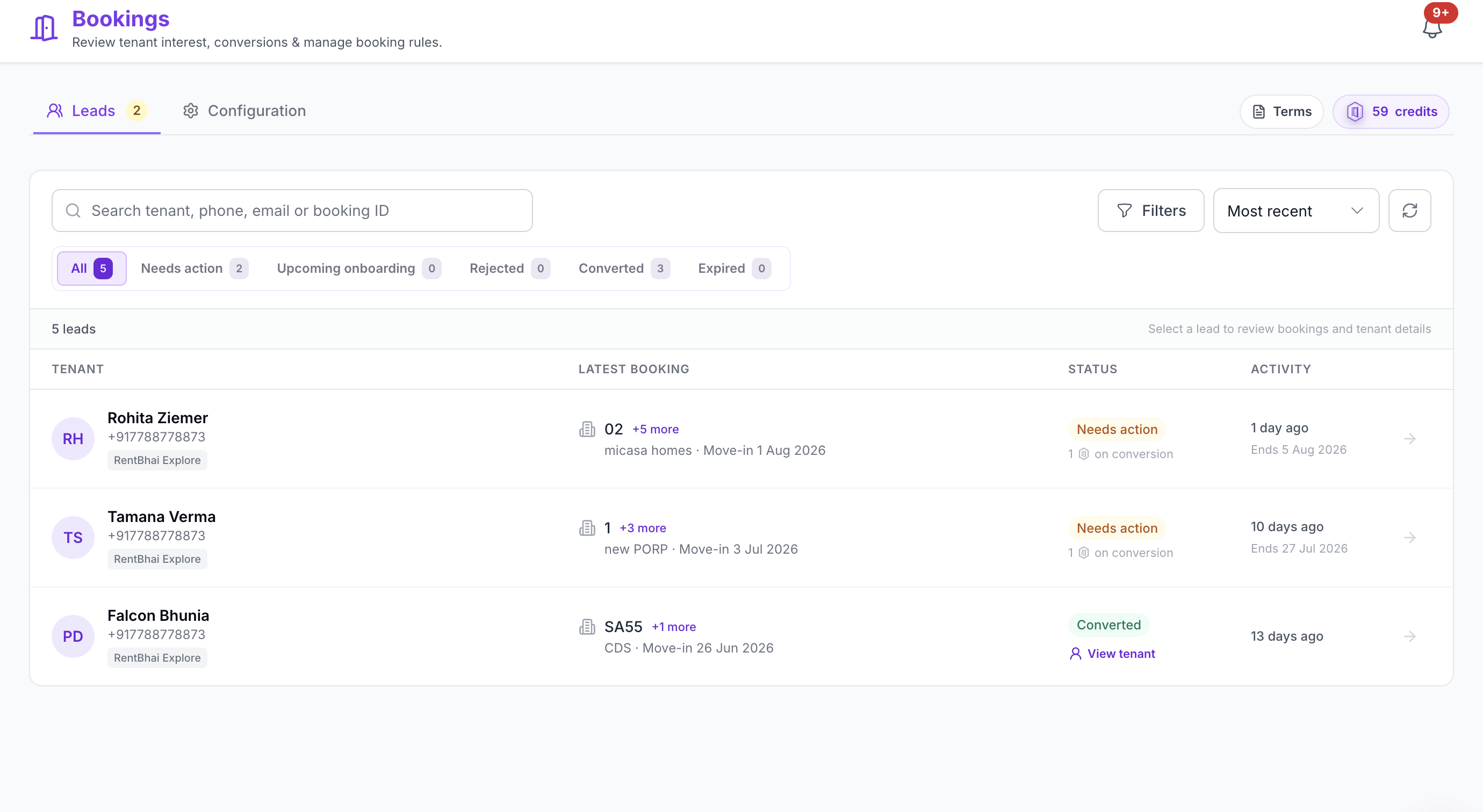
Task: Focus the search tenant input field
Action: coord(292,211)
